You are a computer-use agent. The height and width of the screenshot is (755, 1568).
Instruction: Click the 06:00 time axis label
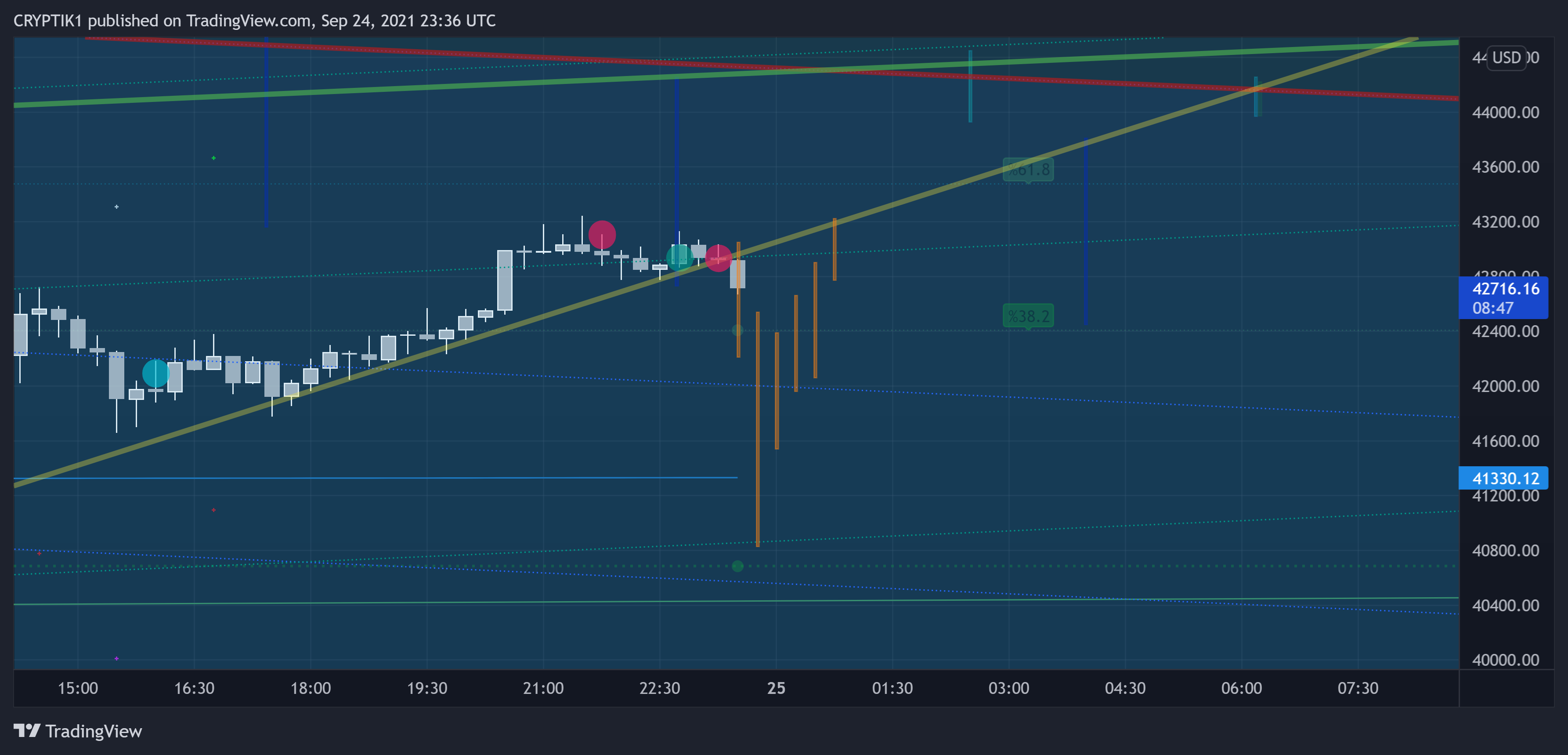click(1241, 688)
